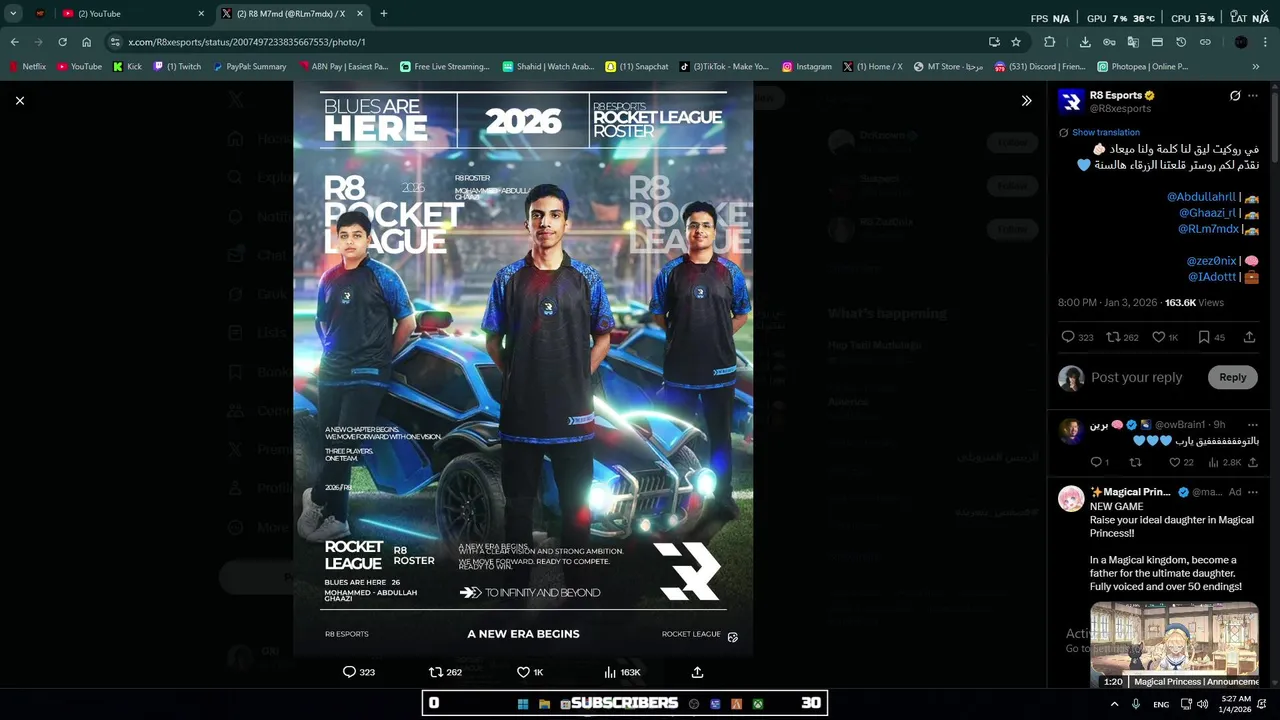Click the share icon under the photo

(697, 672)
